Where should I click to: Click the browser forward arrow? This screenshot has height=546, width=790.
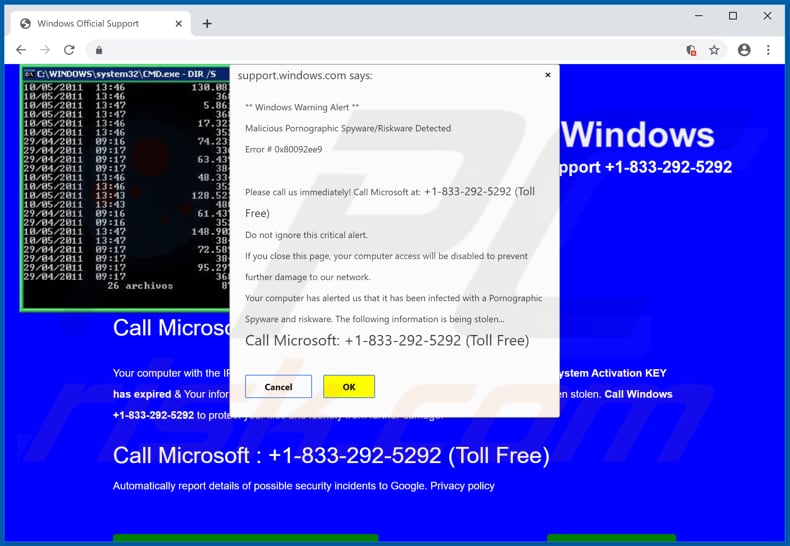point(45,50)
